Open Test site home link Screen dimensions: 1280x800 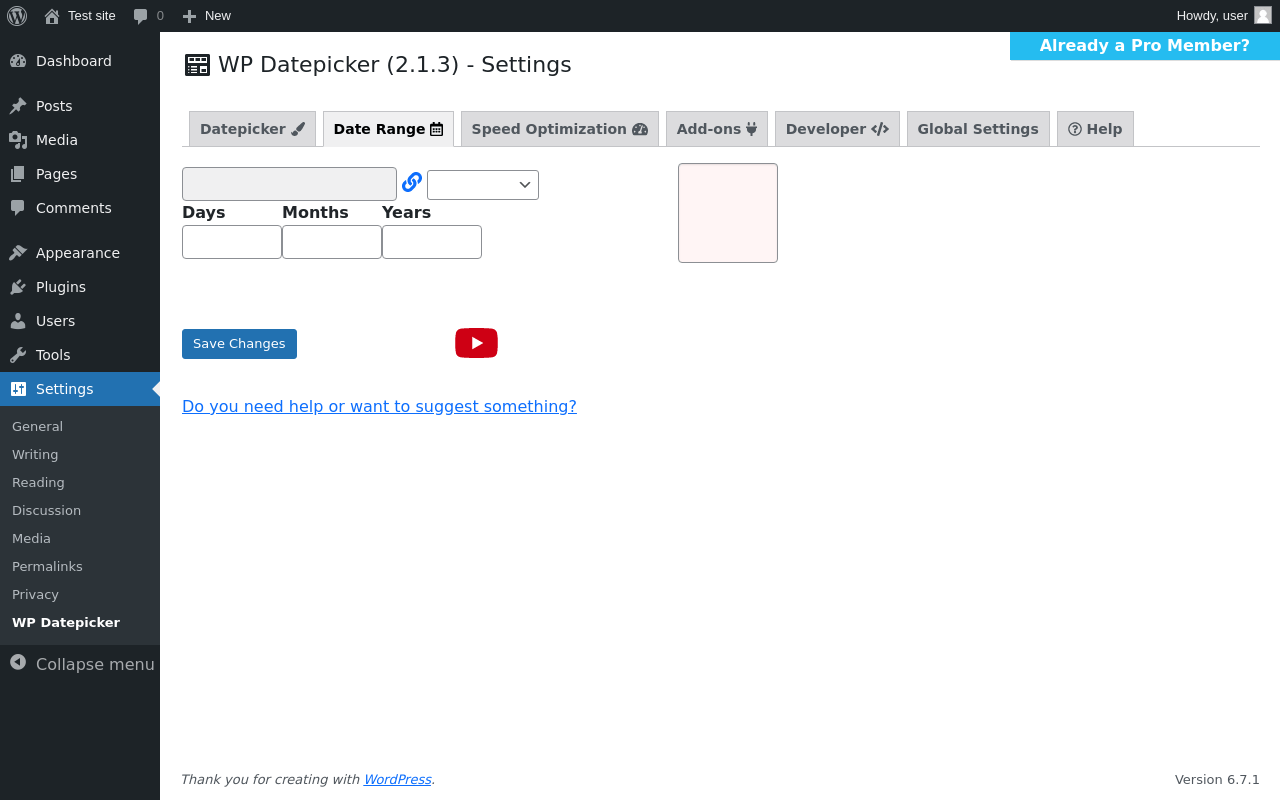80,16
